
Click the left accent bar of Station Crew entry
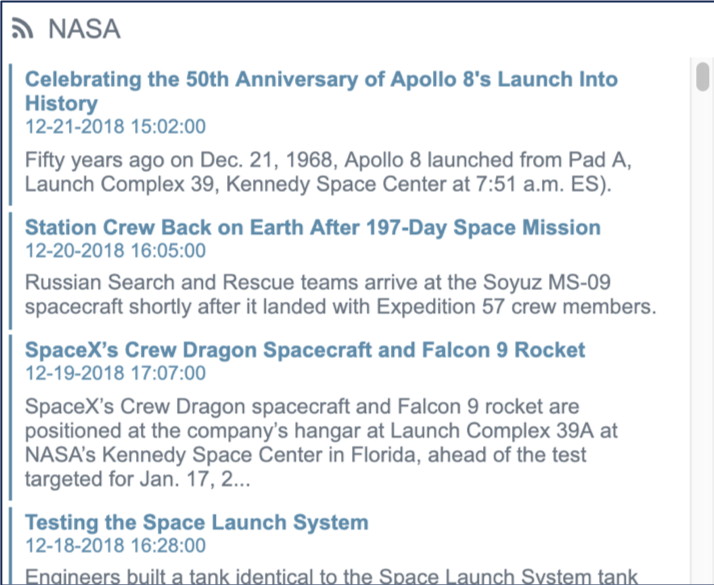[x=11, y=267]
